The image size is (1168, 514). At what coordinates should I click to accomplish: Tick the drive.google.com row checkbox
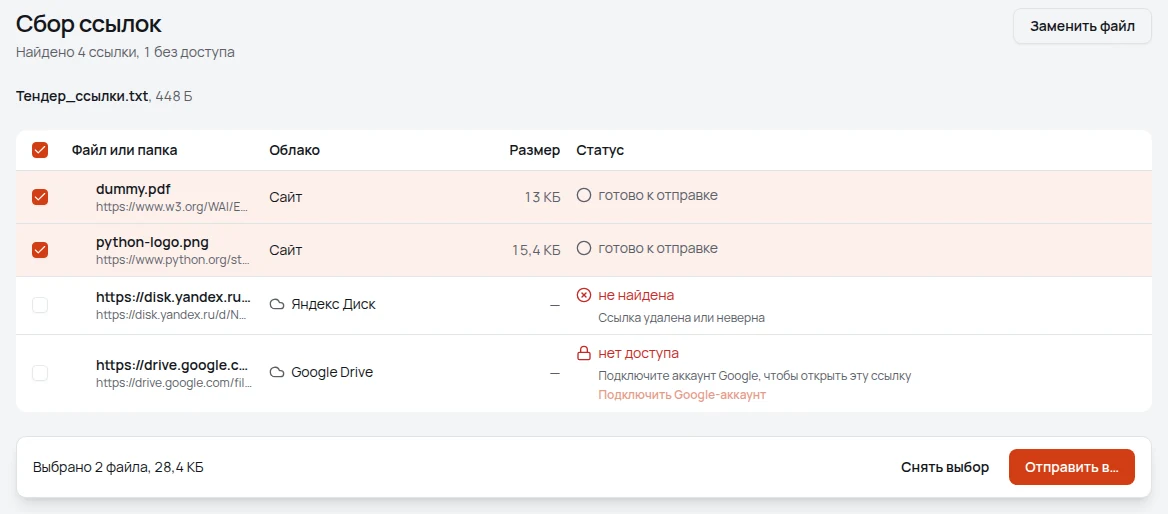tap(40, 372)
